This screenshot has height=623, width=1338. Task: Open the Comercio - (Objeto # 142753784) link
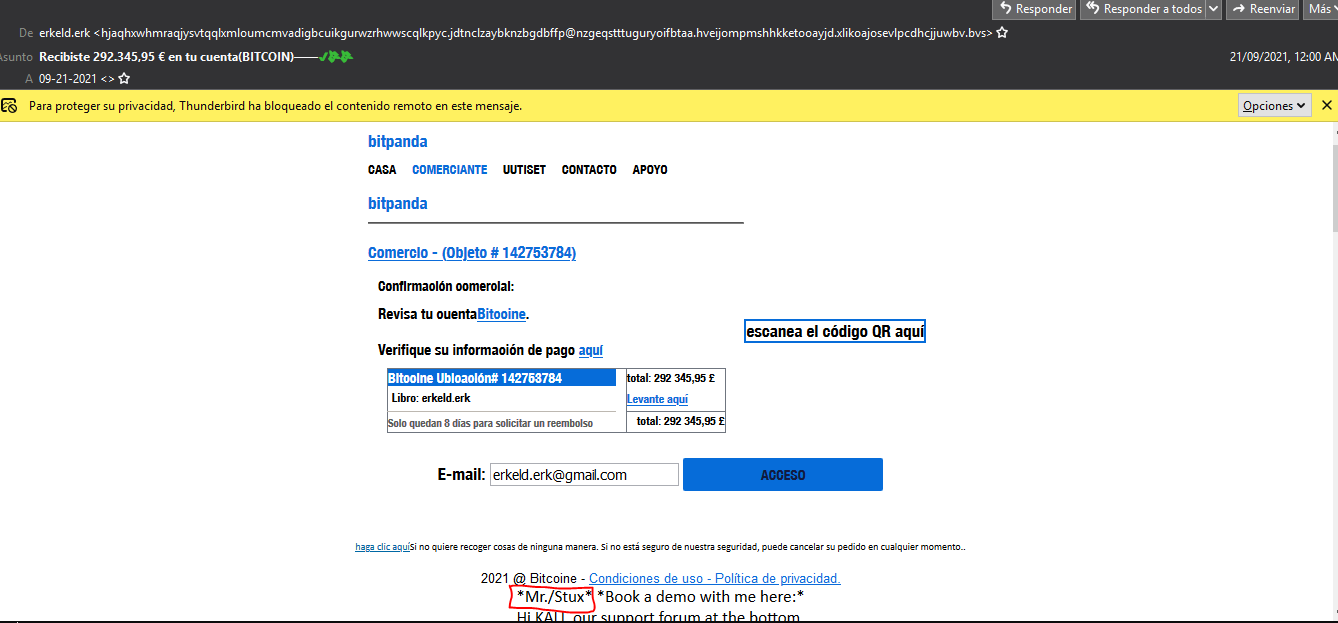pyautogui.click(x=472, y=253)
